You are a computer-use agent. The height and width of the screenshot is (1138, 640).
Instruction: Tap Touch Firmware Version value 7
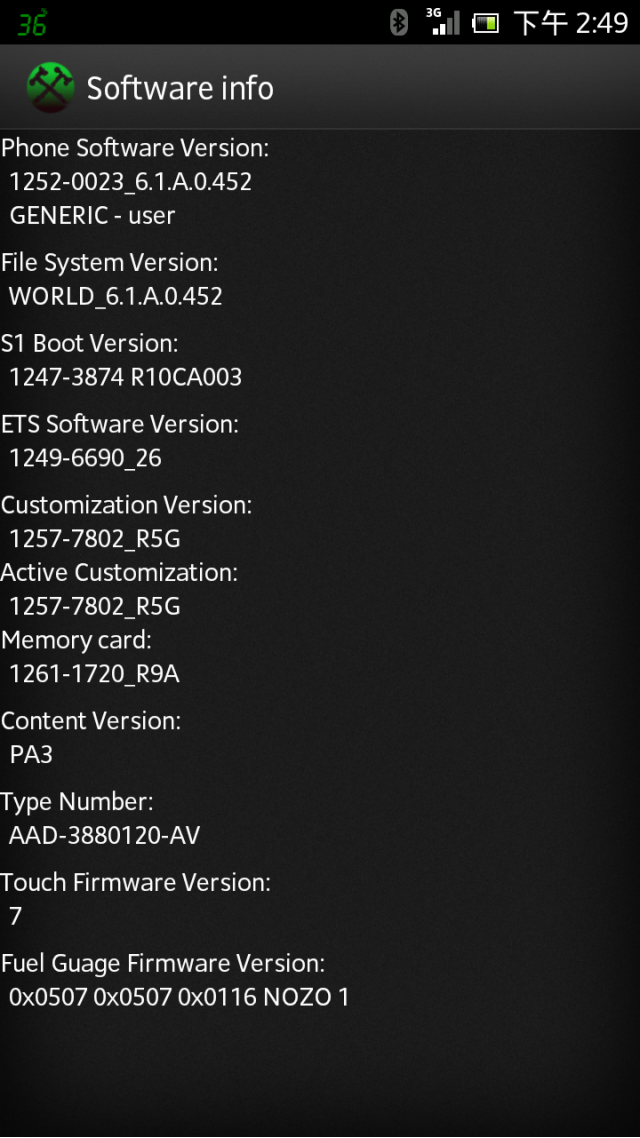15,917
